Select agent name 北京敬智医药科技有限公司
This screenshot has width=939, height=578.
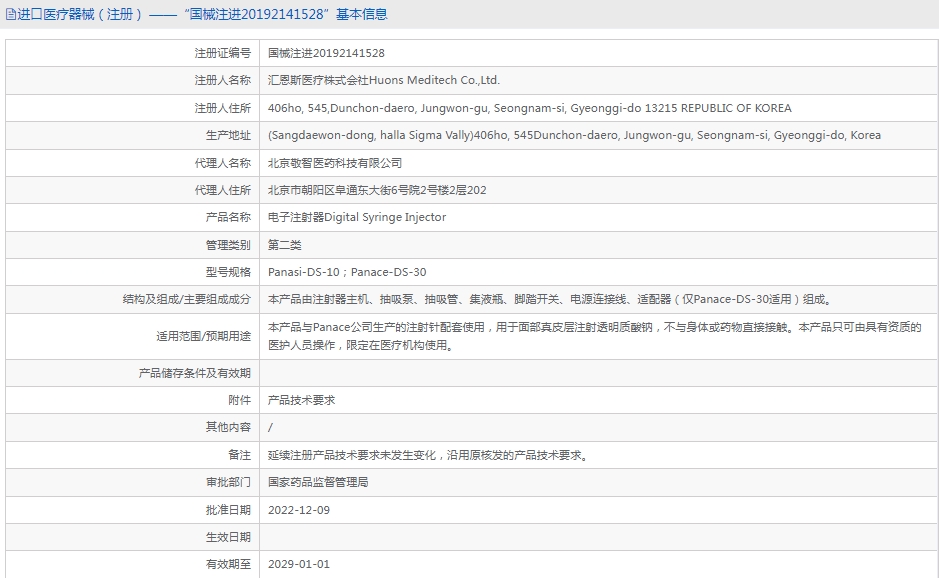pos(335,163)
